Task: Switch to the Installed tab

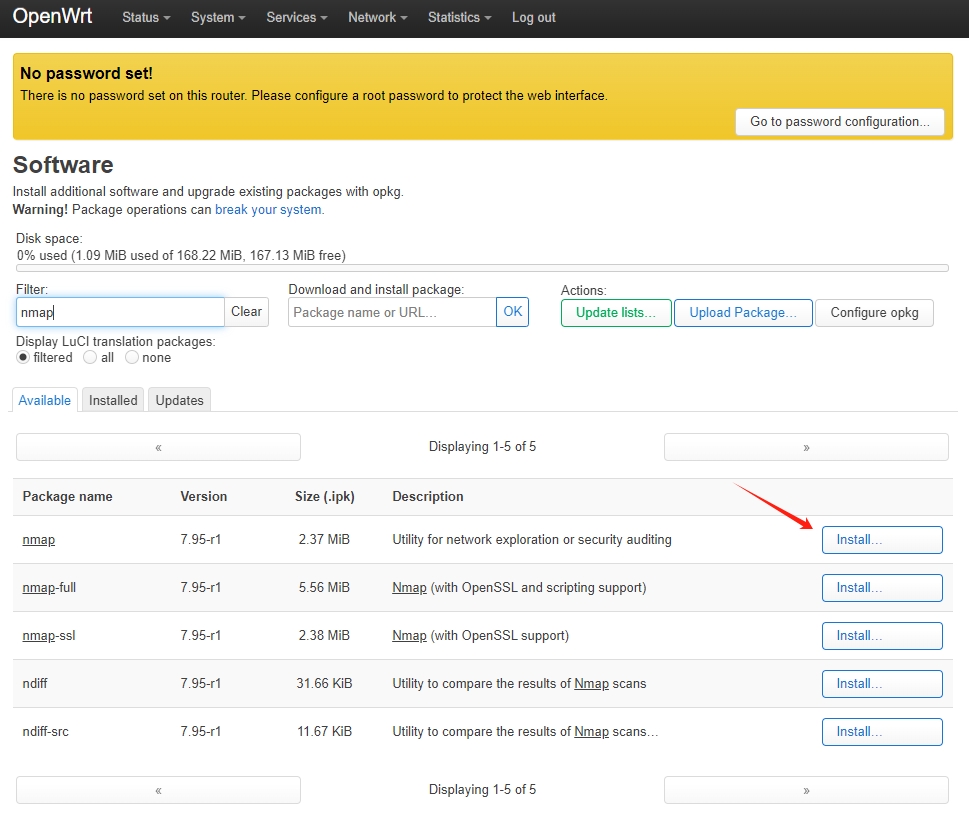Action: tap(113, 400)
